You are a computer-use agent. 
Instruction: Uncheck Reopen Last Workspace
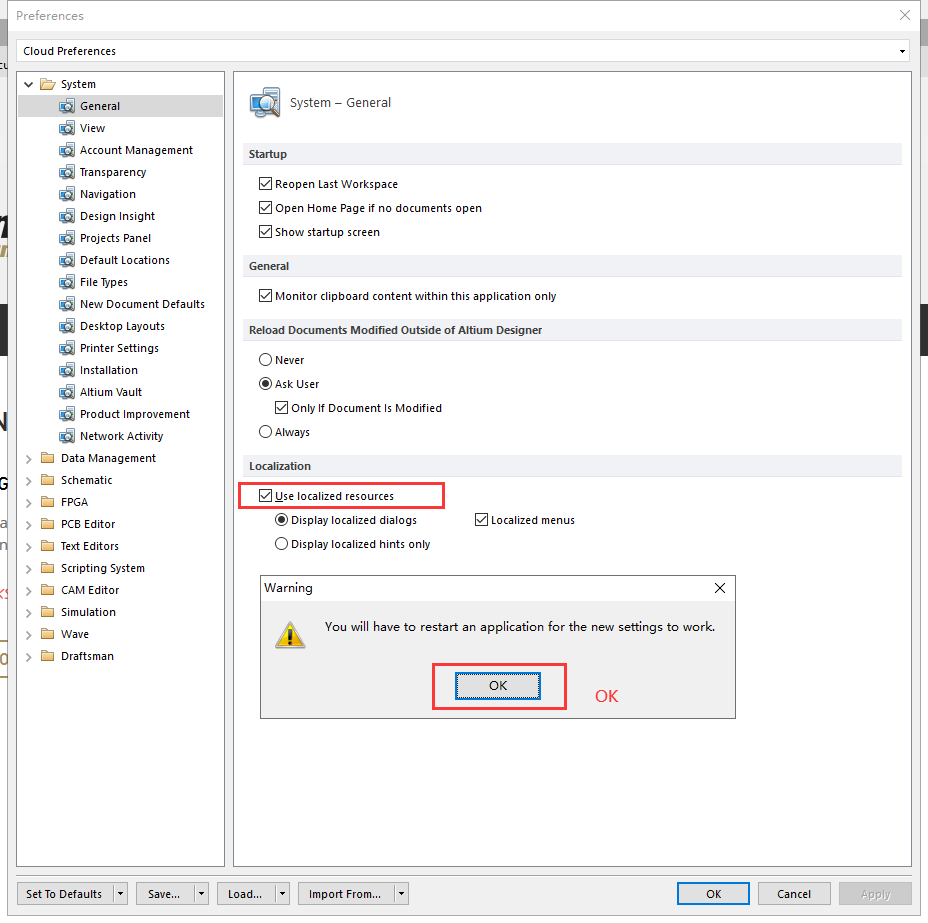(265, 184)
